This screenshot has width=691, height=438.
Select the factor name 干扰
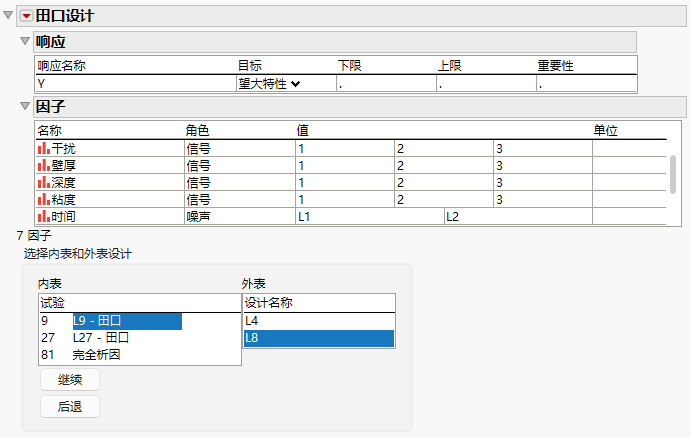[63, 148]
